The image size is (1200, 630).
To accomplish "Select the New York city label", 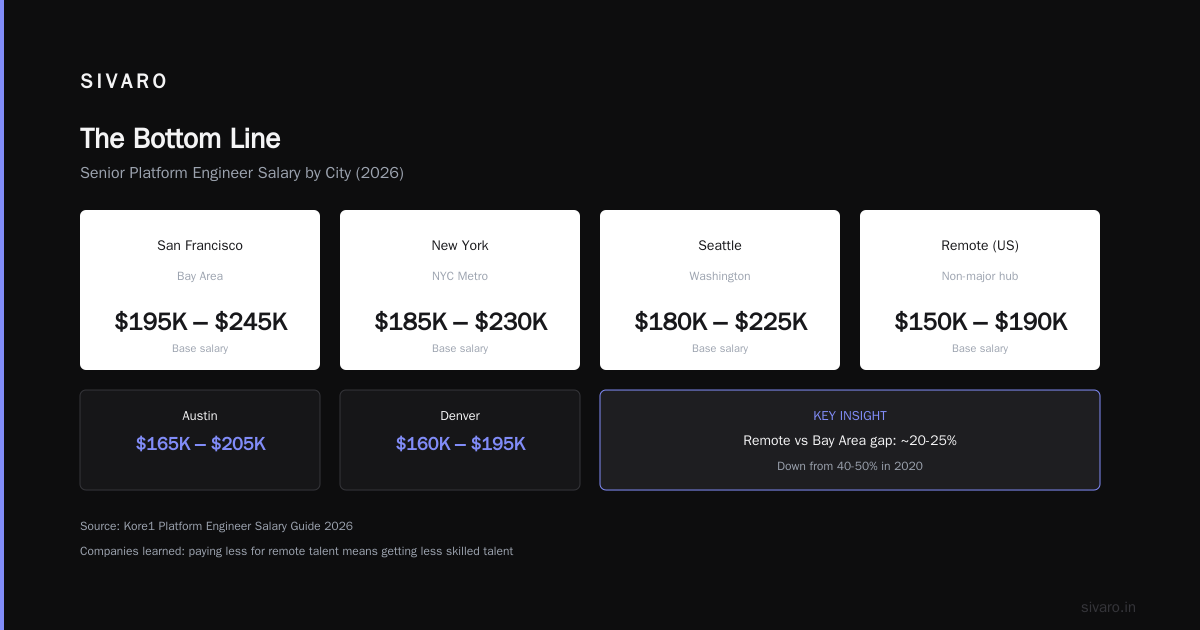I will click(x=460, y=246).
